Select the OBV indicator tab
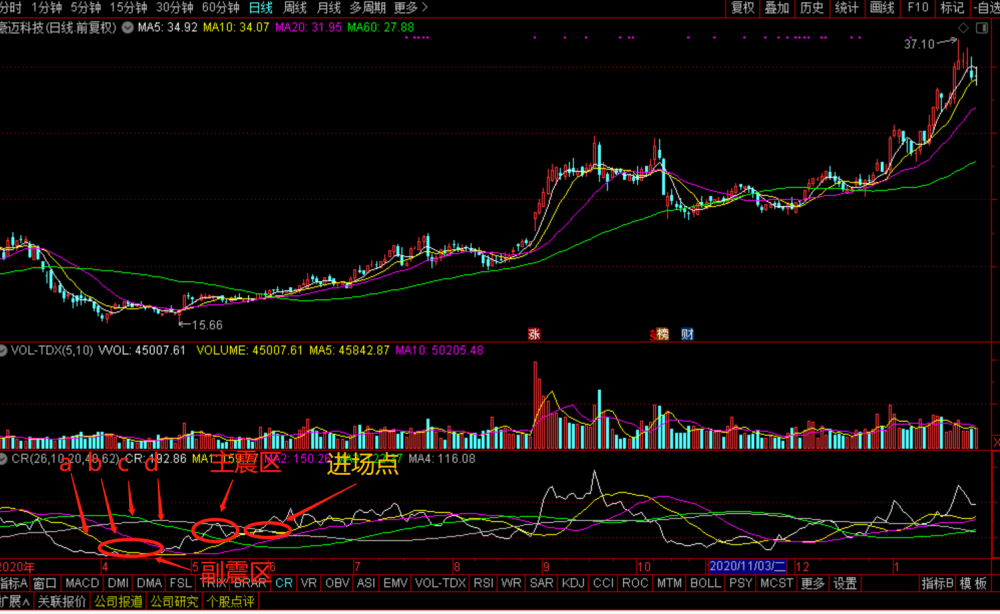The image size is (1000, 614). tap(337, 583)
